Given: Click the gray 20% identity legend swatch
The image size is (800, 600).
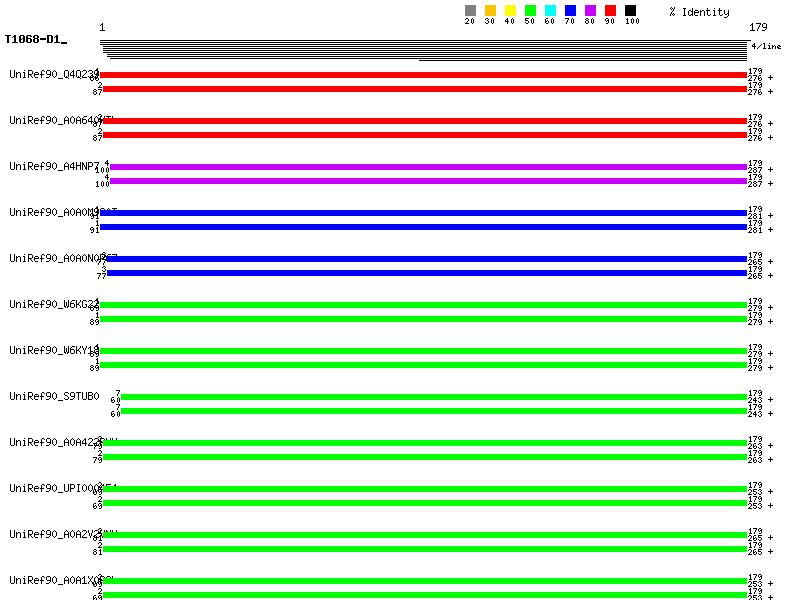Looking at the screenshot, I should (x=470, y=11).
